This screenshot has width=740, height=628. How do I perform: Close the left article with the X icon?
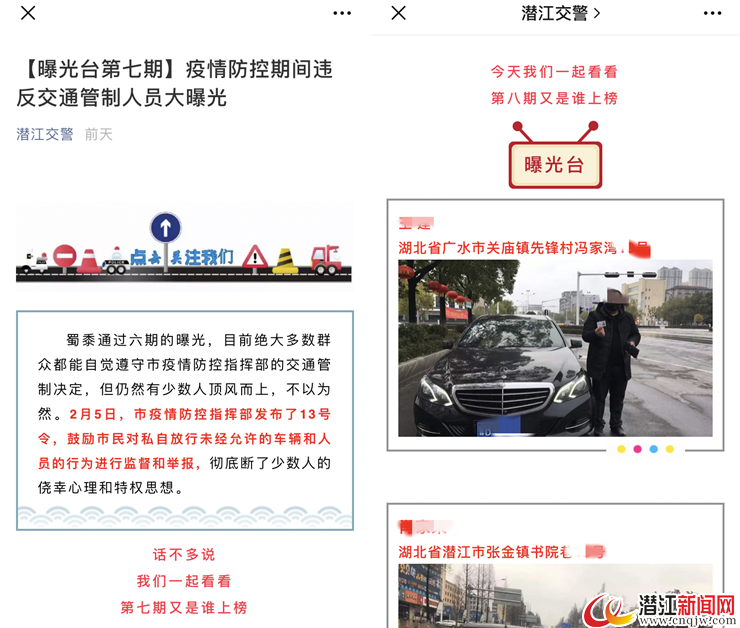pos(28,13)
